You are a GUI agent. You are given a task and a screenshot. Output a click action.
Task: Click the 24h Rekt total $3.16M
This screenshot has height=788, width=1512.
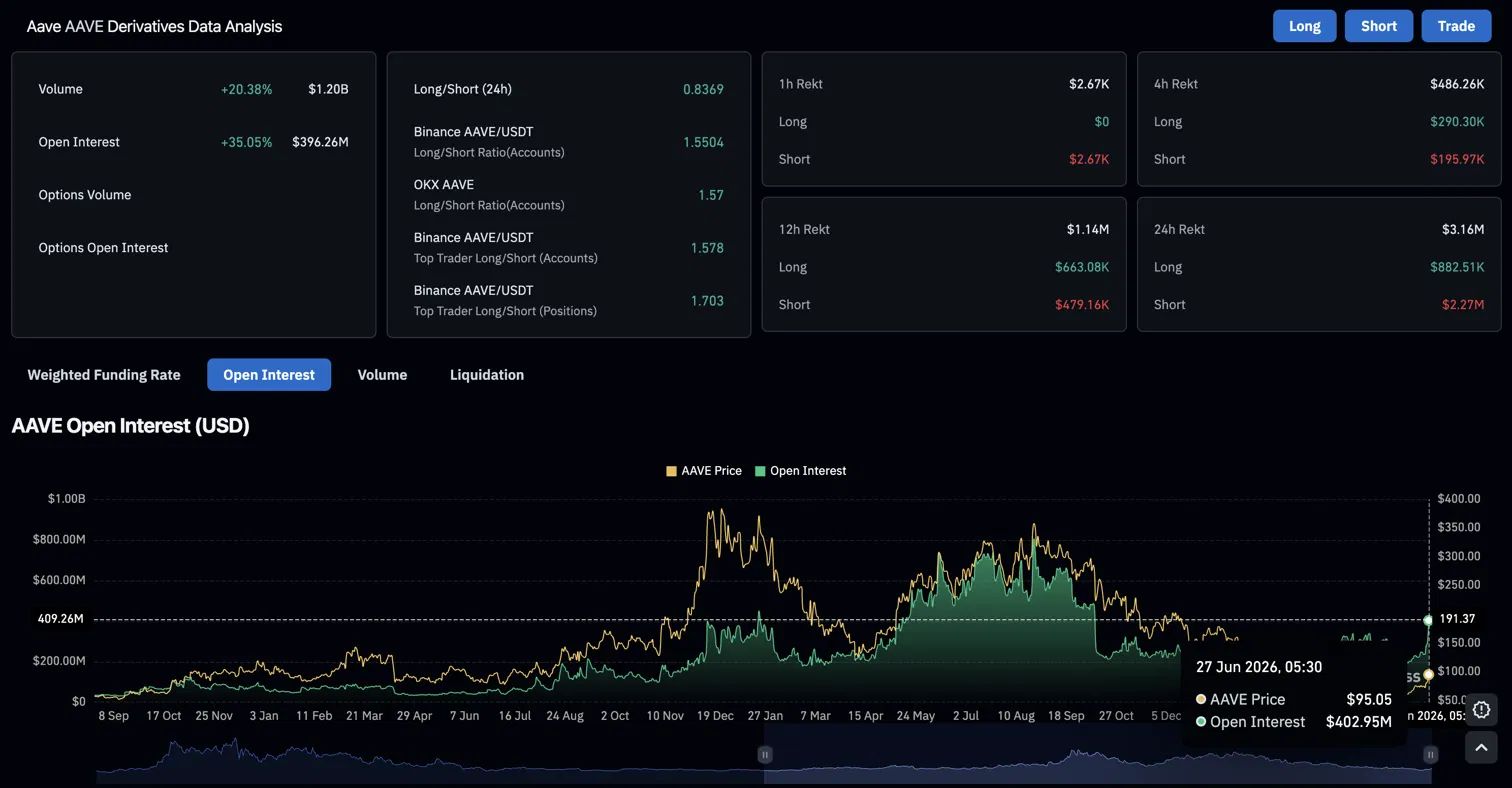click(x=1463, y=229)
